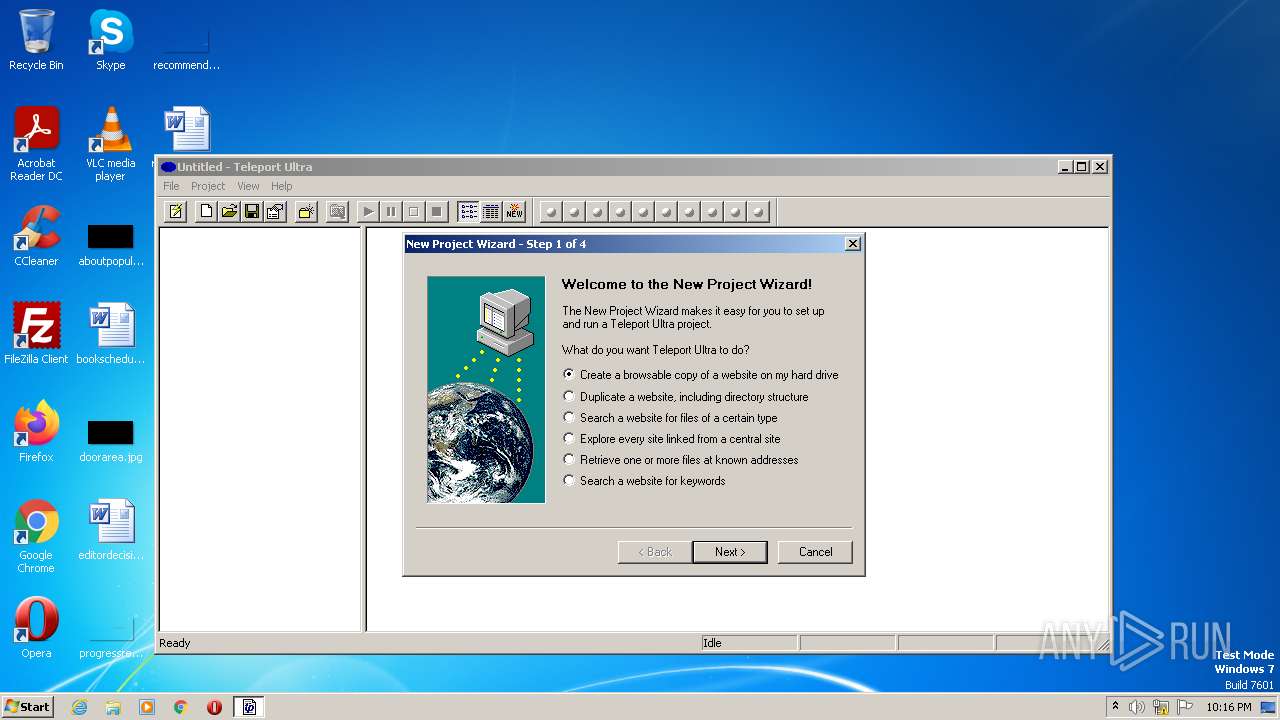The width and height of the screenshot is (1280, 720).
Task: Select 'Search a website for keywords' option
Action: click(x=644, y=481)
